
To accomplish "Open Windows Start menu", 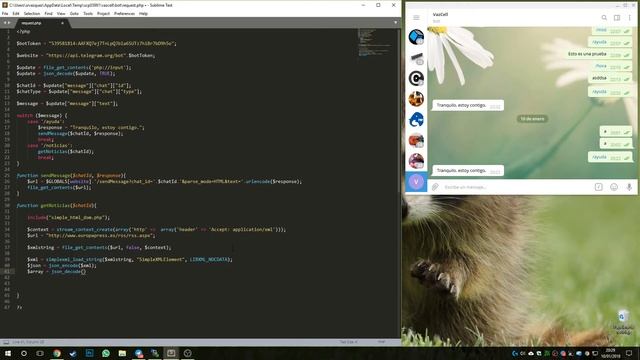I will [x=8, y=353].
